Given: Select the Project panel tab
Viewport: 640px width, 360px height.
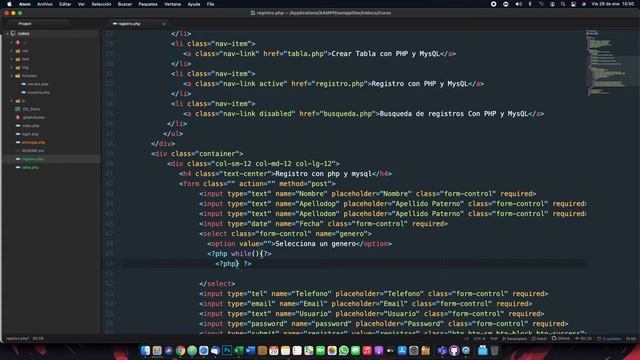Looking at the screenshot, I should 24,24.
